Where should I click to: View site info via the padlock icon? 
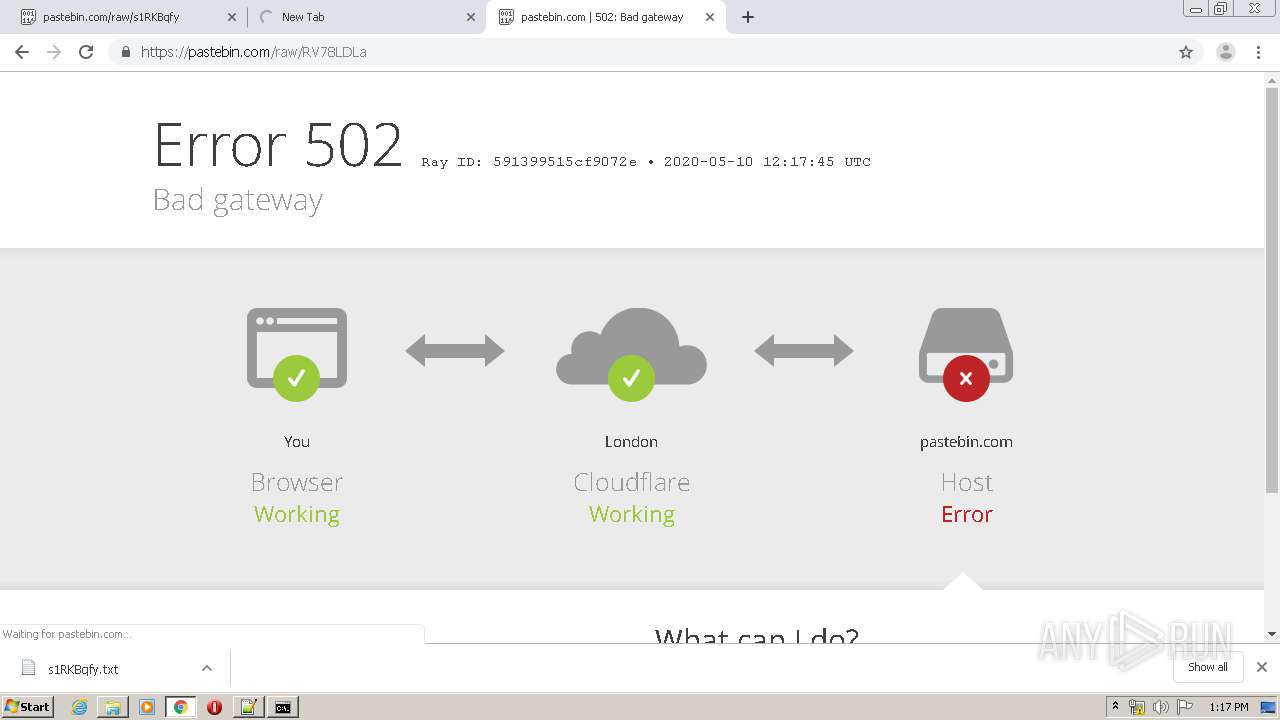tap(125, 52)
